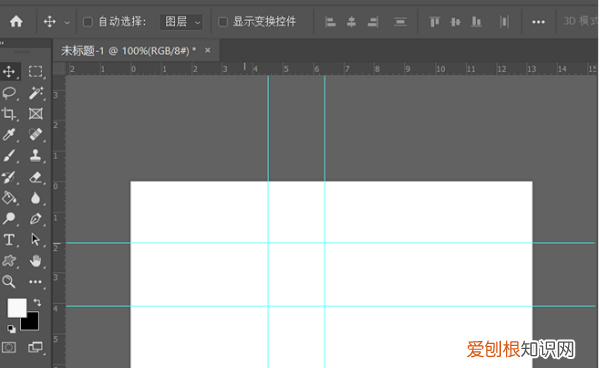Select the Hand tool
600x368 pixels.
click(36, 261)
